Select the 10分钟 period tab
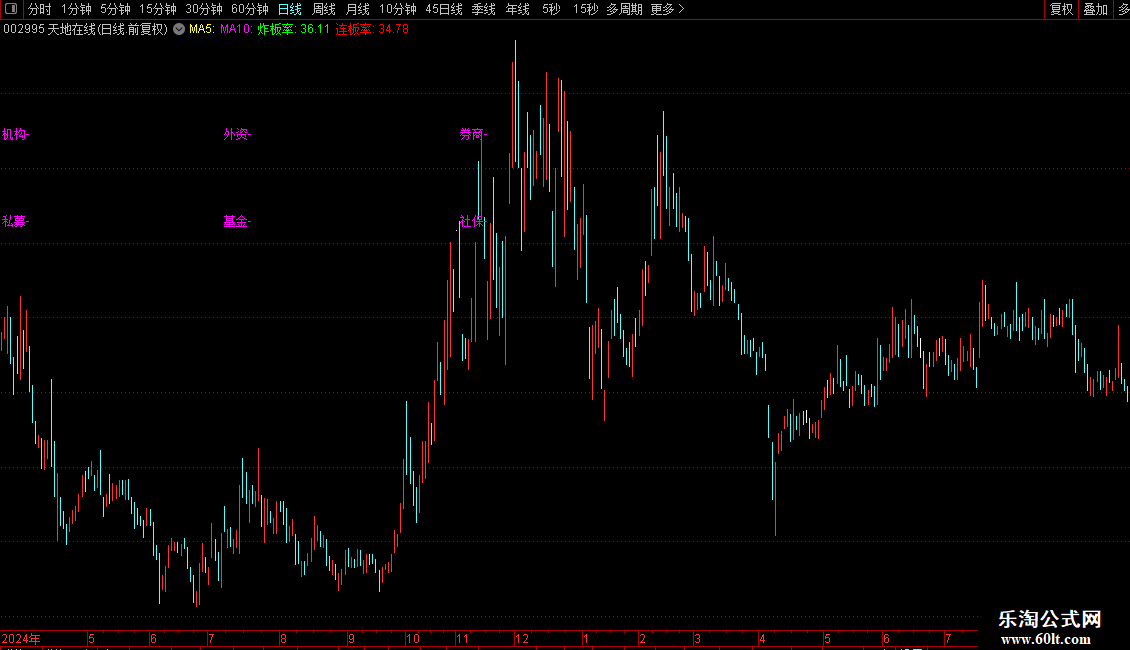 (398, 9)
